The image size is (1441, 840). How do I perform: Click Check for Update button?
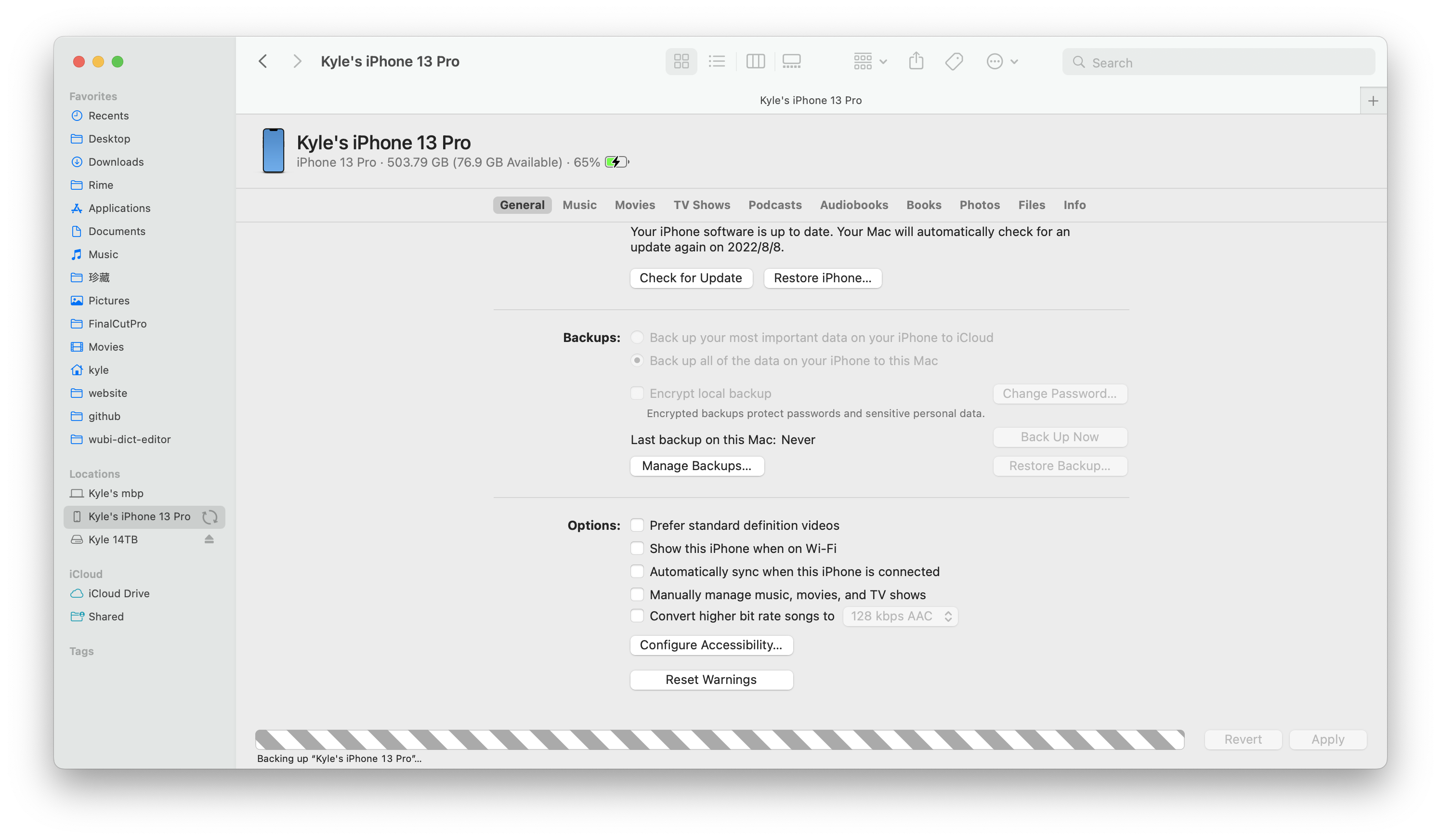[691, 278]
